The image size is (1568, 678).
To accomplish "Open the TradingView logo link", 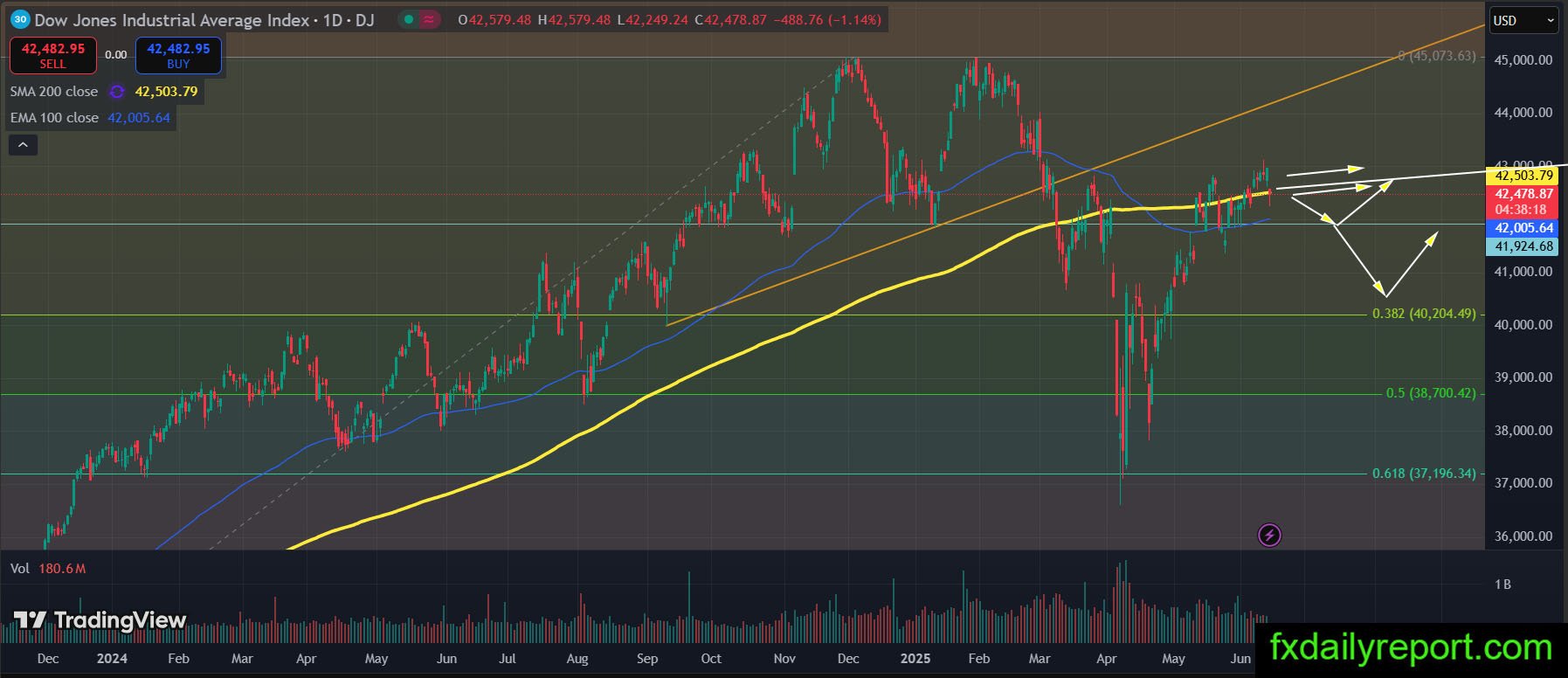I will 100,621.
